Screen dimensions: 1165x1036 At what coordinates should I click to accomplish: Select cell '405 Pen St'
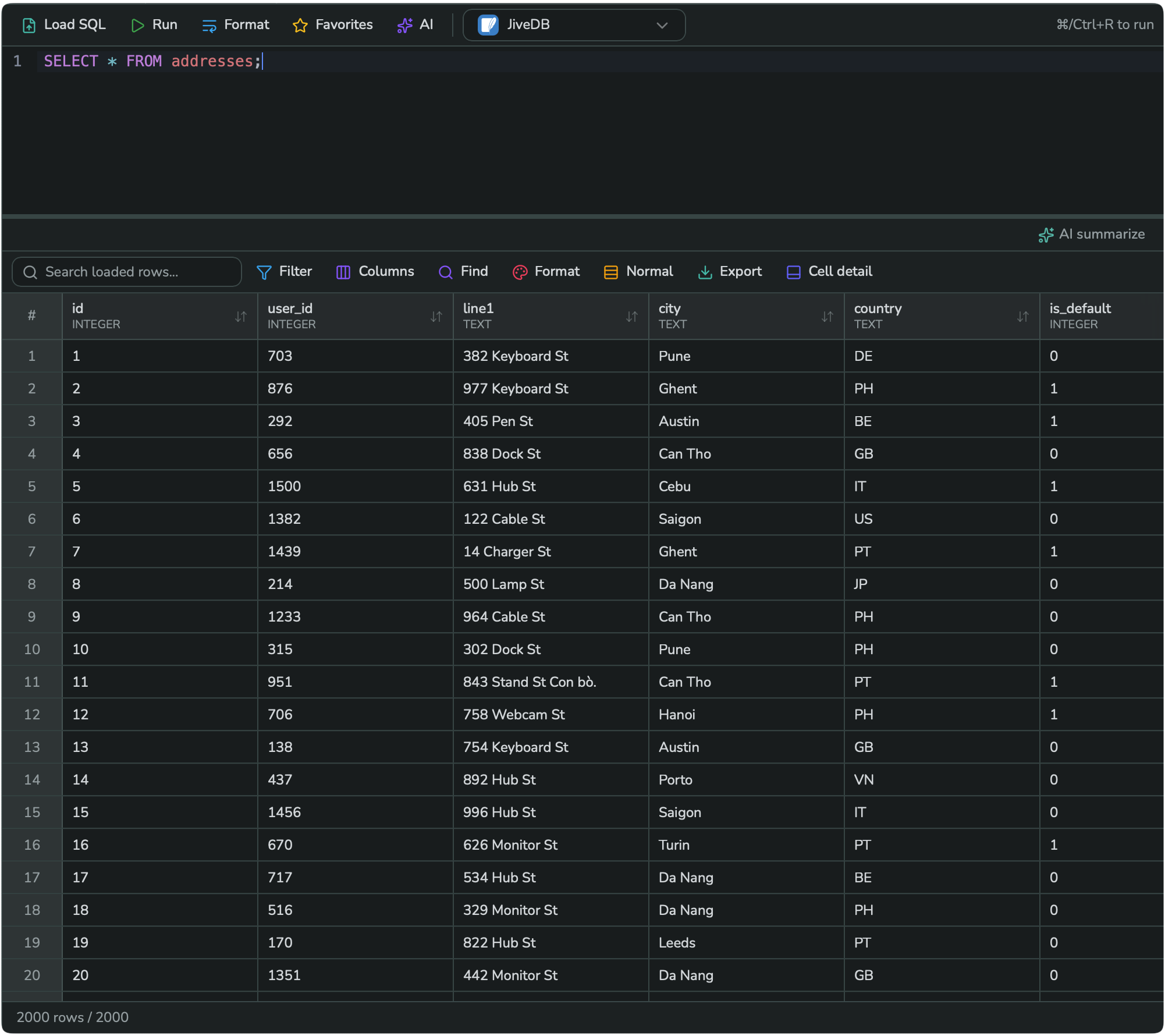(551, 421)
